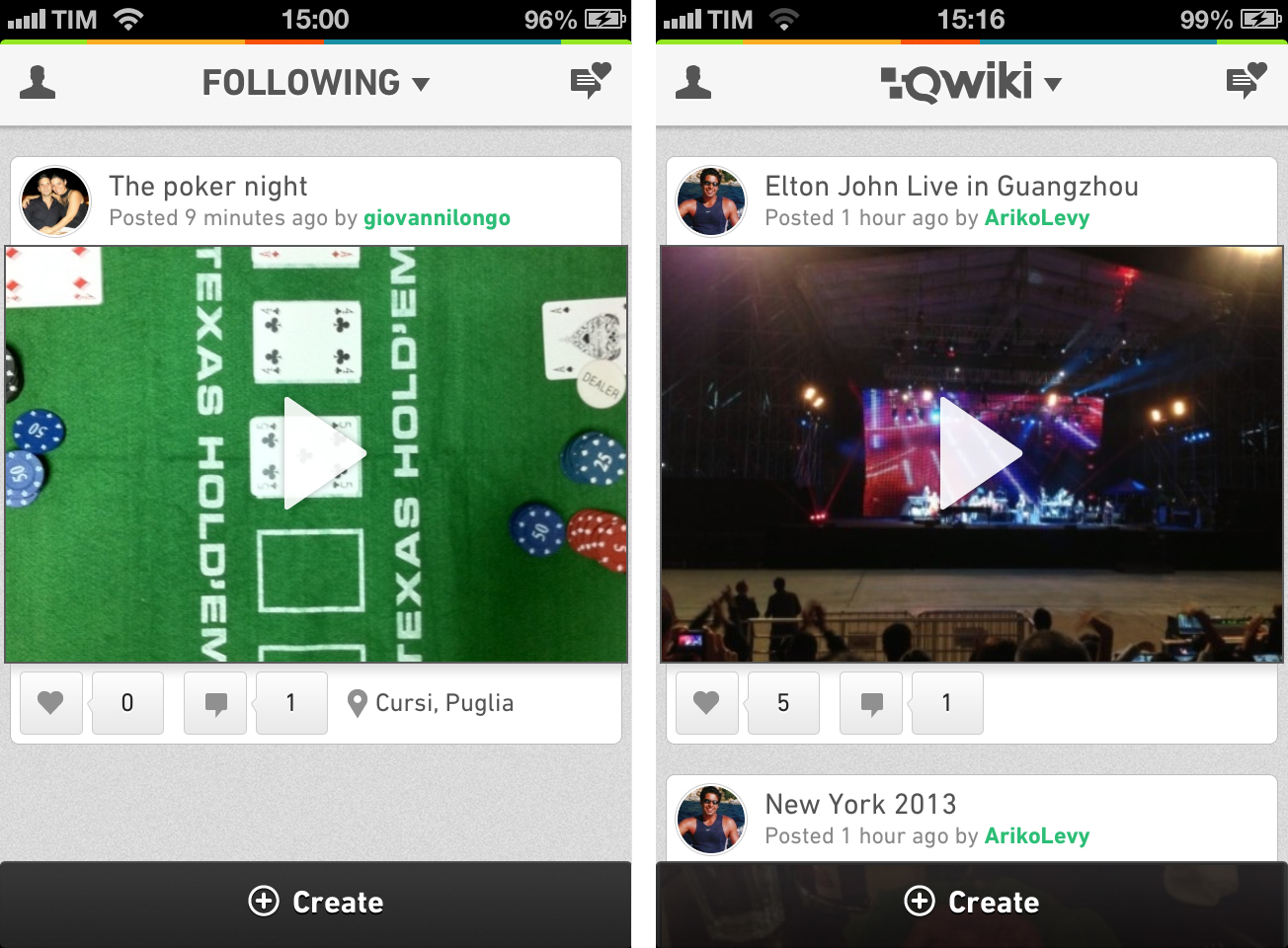Like Elton John Live in Guangzhou post

point(707,703)
